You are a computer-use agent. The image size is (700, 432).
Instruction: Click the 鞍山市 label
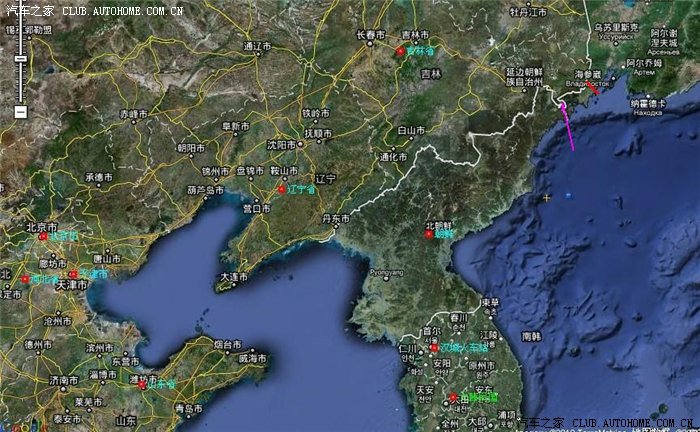pyautogui.click(x=284, y=171)
